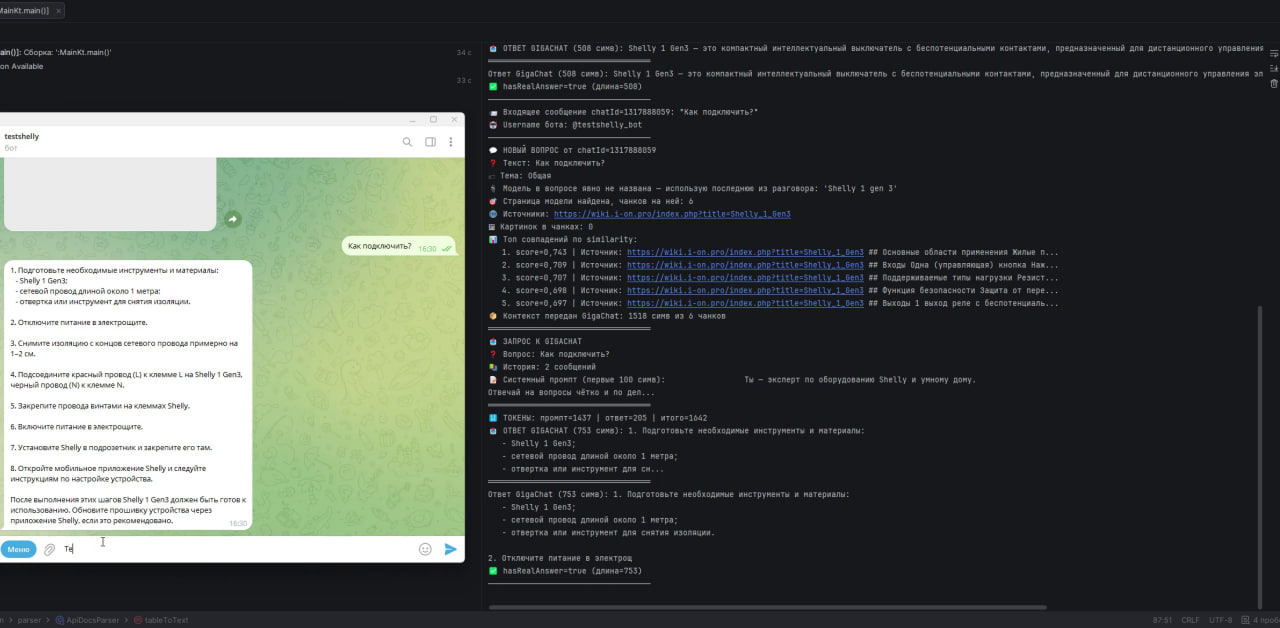The height and width of the screenshot is (628, 1280).
Task: Send the typed Telegram message
Action: (x=450, y=549)
